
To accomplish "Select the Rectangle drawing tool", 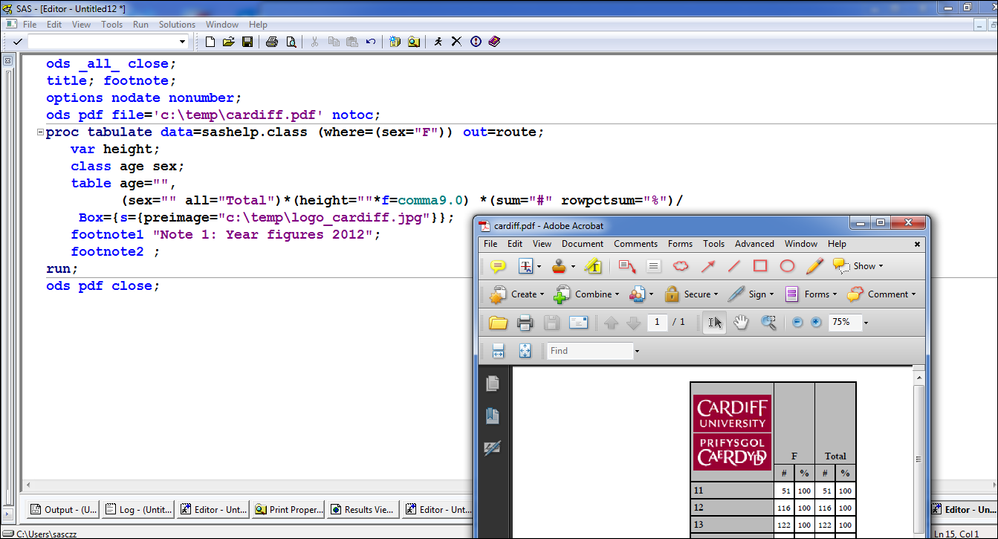I will [x=760, y=266].
